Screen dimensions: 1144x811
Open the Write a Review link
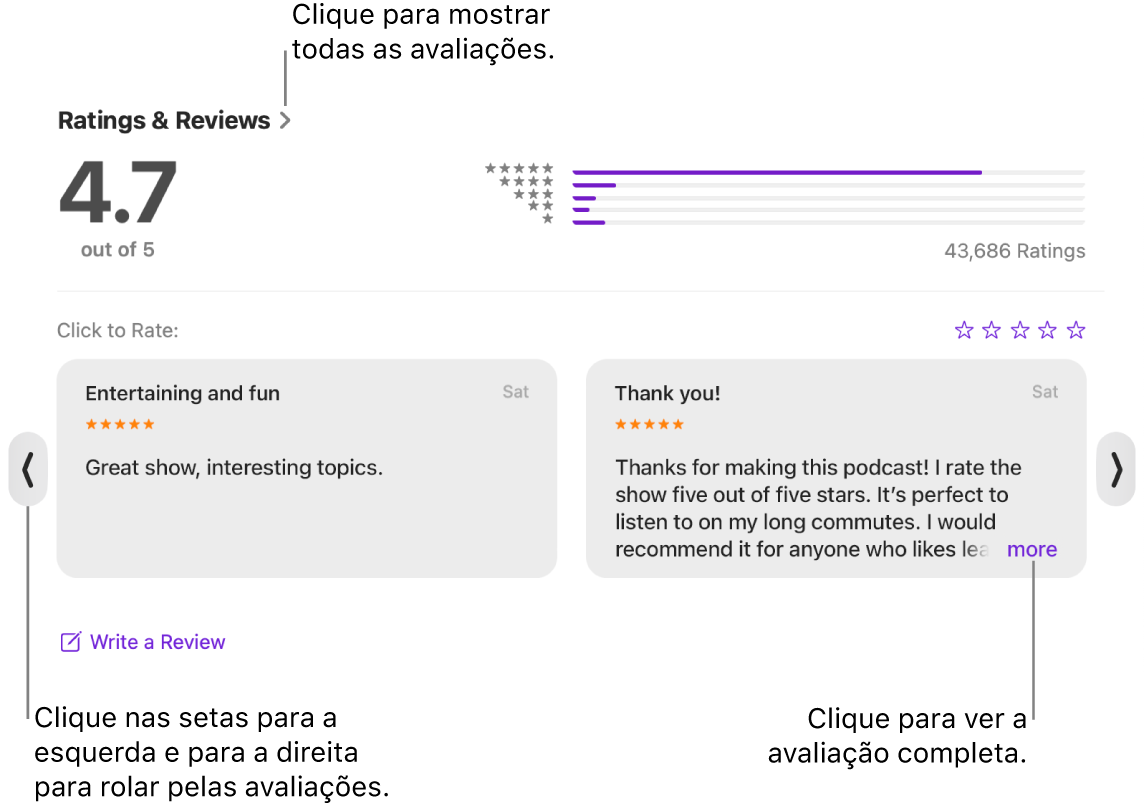click(157, 642)
